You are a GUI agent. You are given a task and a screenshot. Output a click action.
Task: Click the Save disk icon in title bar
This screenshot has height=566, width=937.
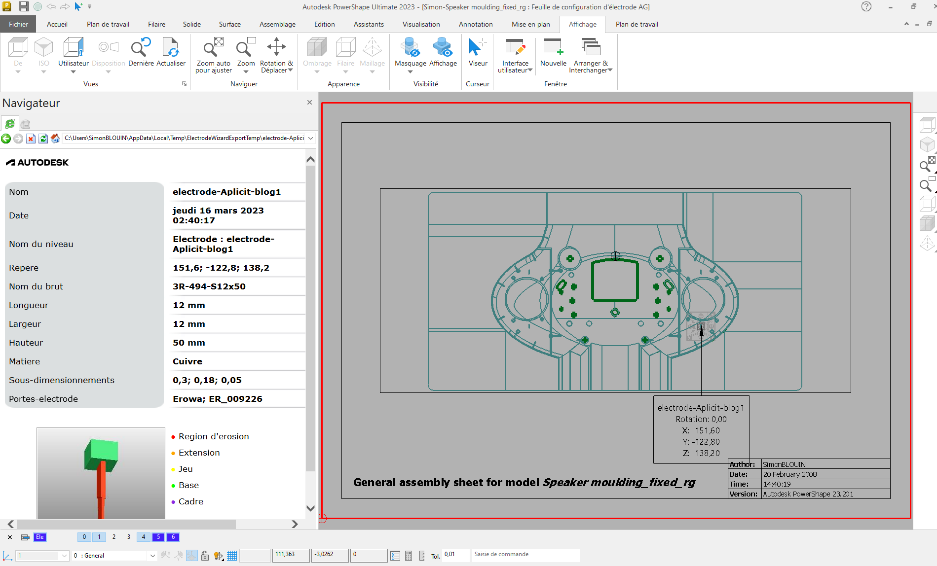click(23, 7)
